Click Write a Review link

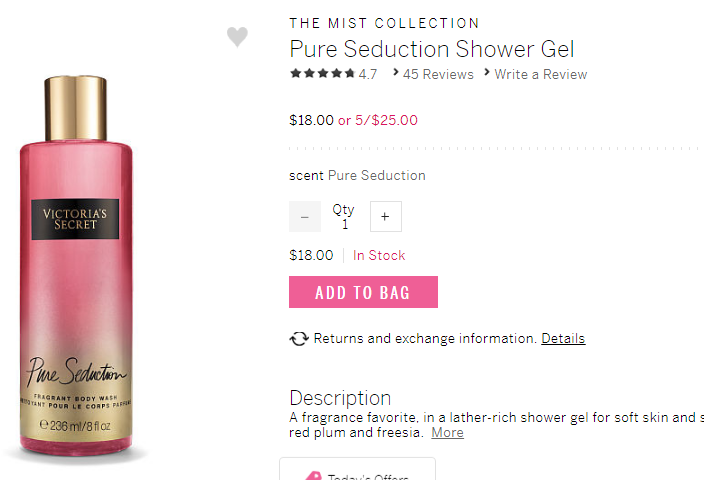[540, 74]
